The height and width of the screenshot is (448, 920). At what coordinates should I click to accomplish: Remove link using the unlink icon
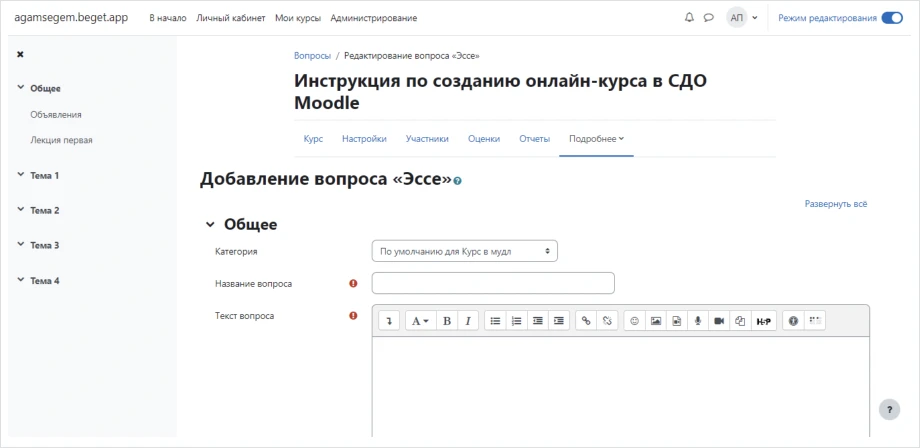(x=607, y=321)
